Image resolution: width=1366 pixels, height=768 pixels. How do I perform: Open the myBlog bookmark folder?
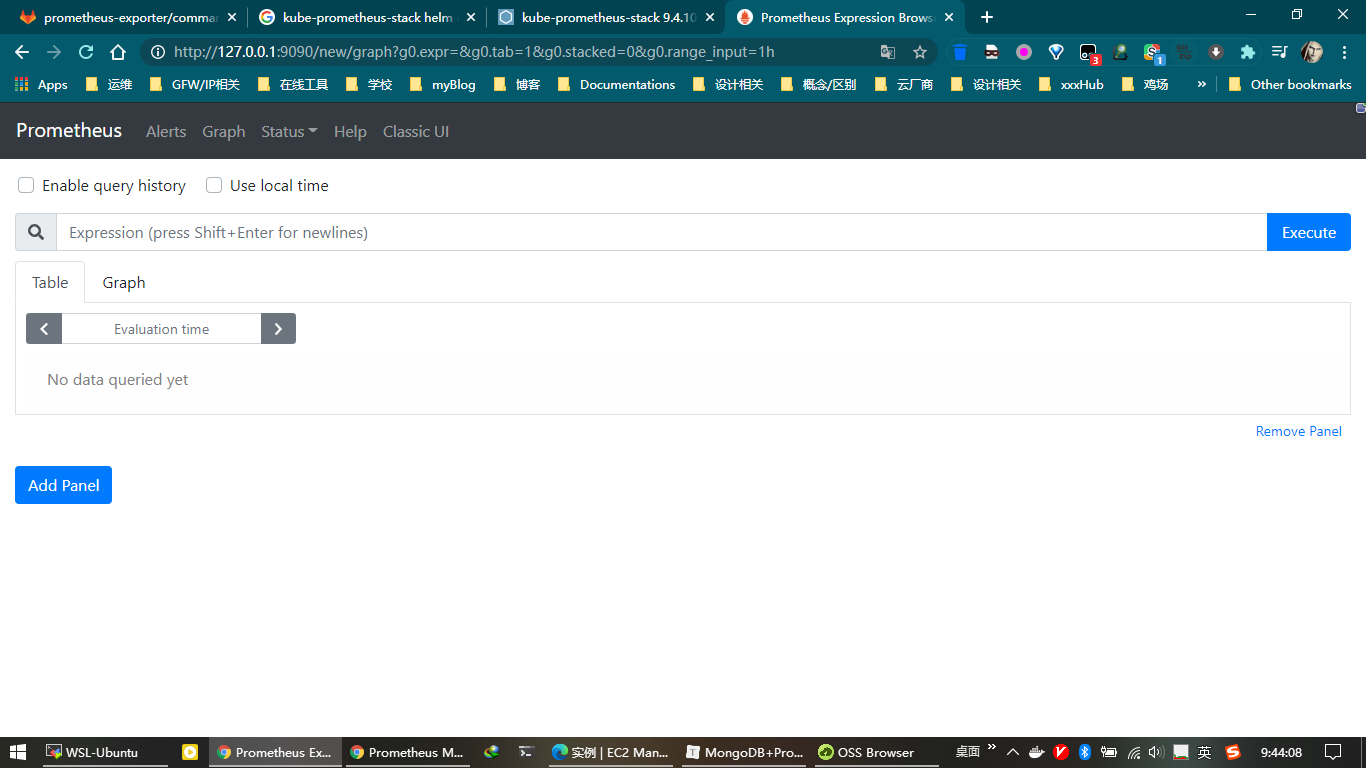443,84
